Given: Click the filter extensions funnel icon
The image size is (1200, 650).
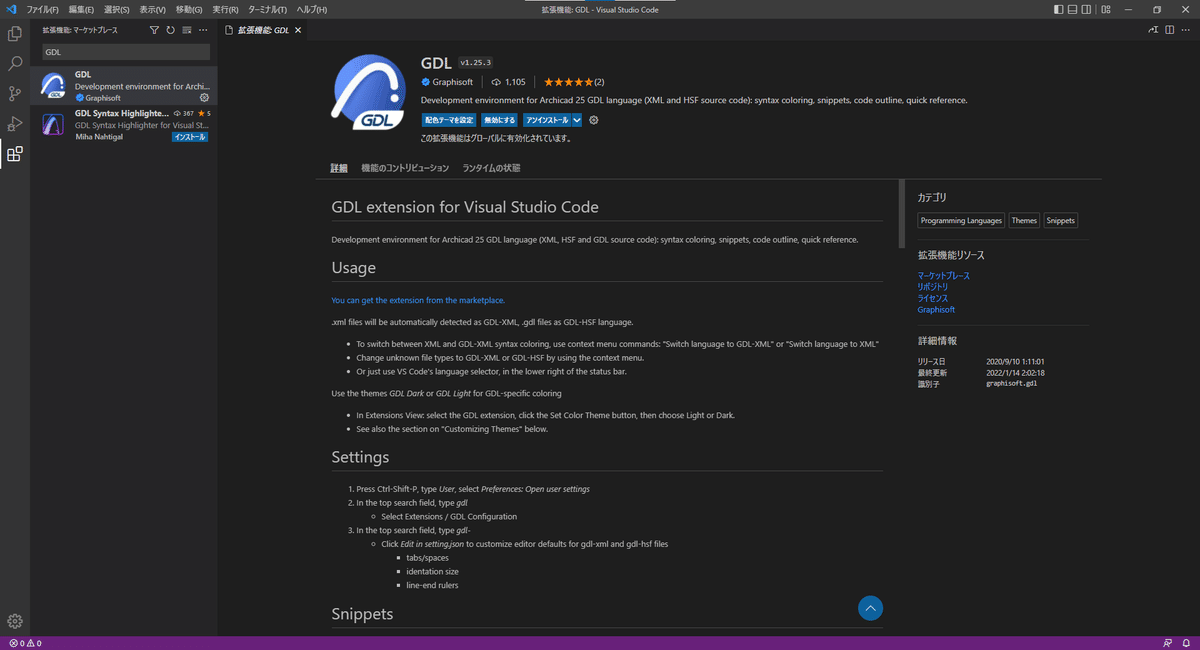Looking at the screenshot, I should pyautogui.click(x=154, y=30).
